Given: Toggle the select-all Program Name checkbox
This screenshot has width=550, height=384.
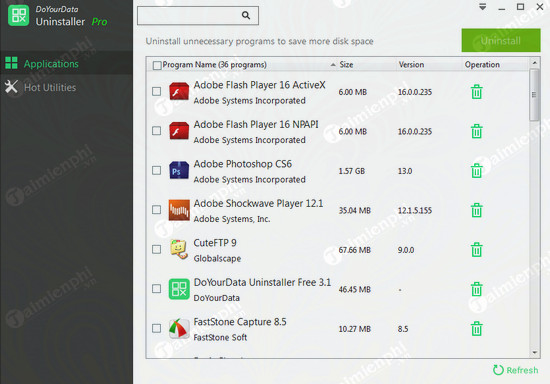Looking at the screenshot, I should (157, 65).
